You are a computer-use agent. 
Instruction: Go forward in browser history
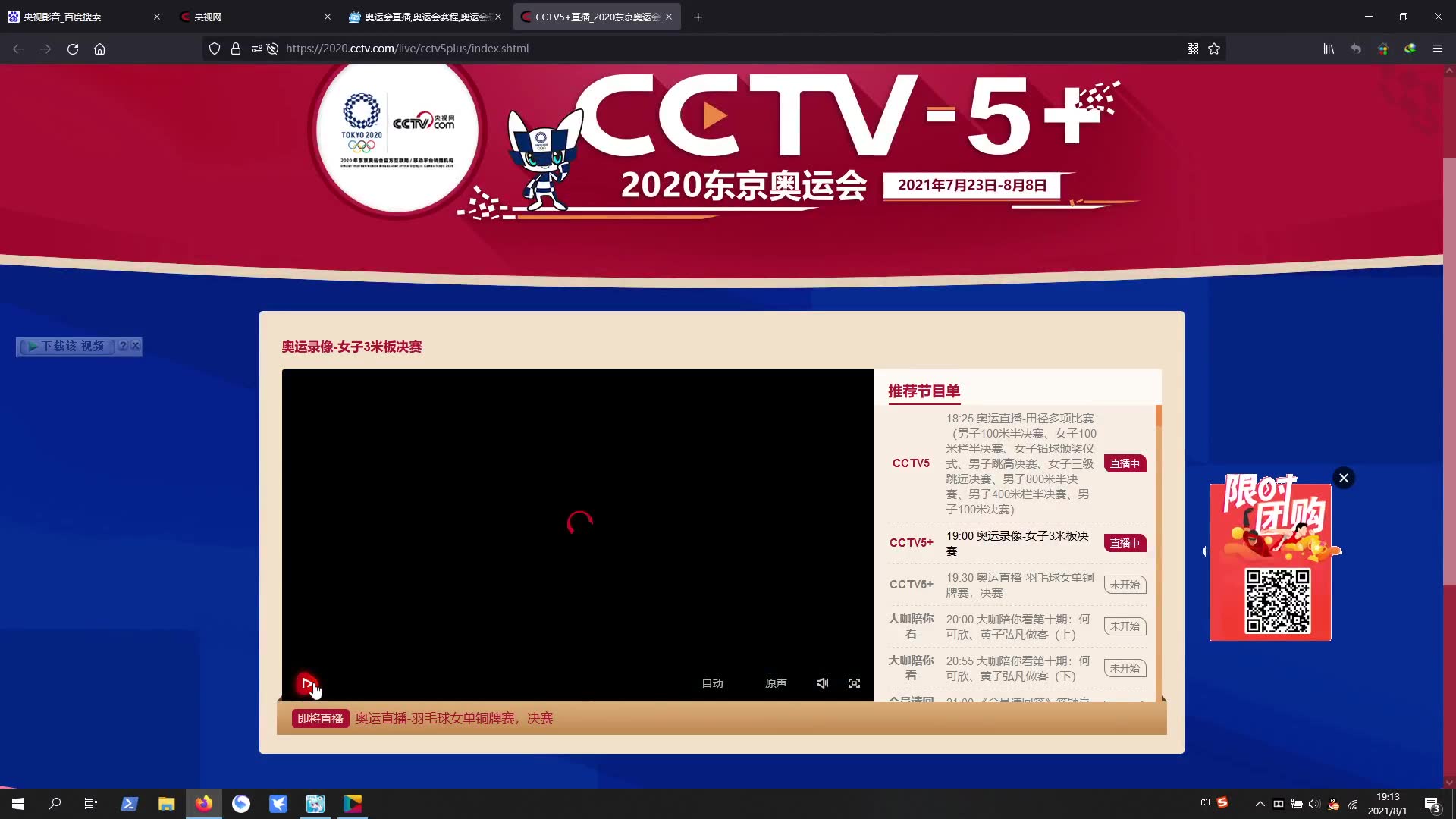point(45,49)
